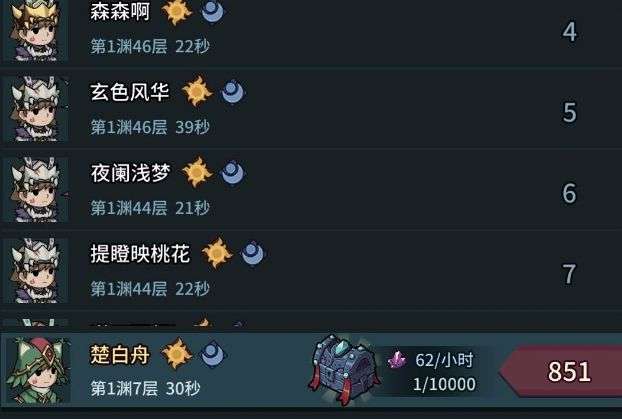The width and height of the screenshot is (622, 419).
Task: Click the sun badge beside 玄色风华
Action: 197,91
